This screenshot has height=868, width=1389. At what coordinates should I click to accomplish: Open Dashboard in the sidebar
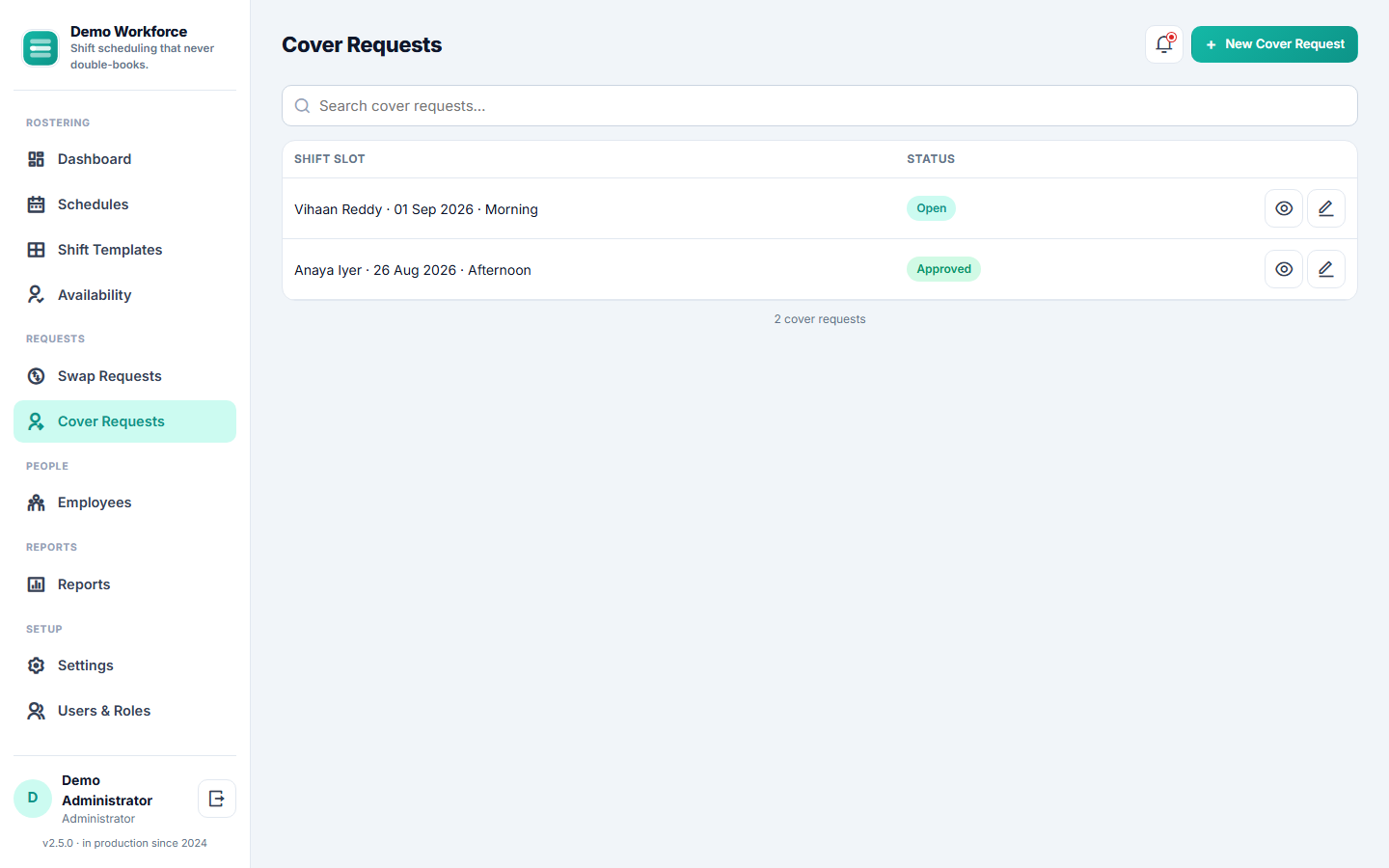tap(124, 159)
